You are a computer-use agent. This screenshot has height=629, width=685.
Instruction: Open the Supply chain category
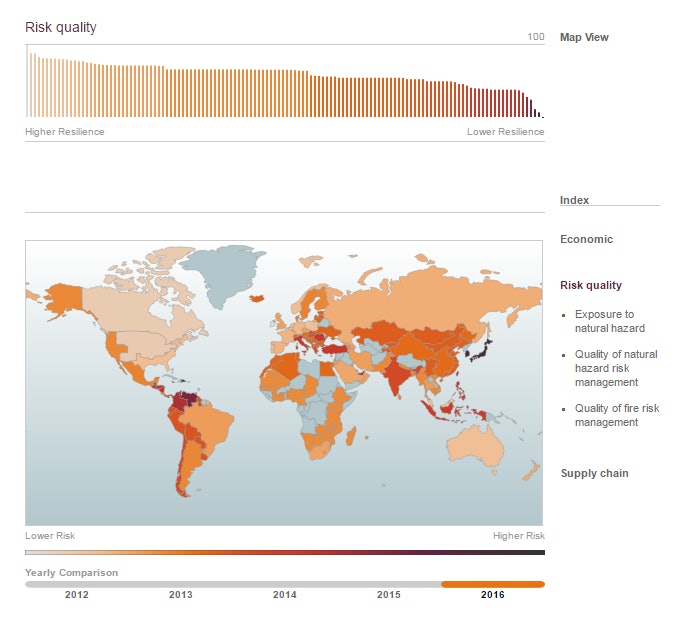[594, 474]
